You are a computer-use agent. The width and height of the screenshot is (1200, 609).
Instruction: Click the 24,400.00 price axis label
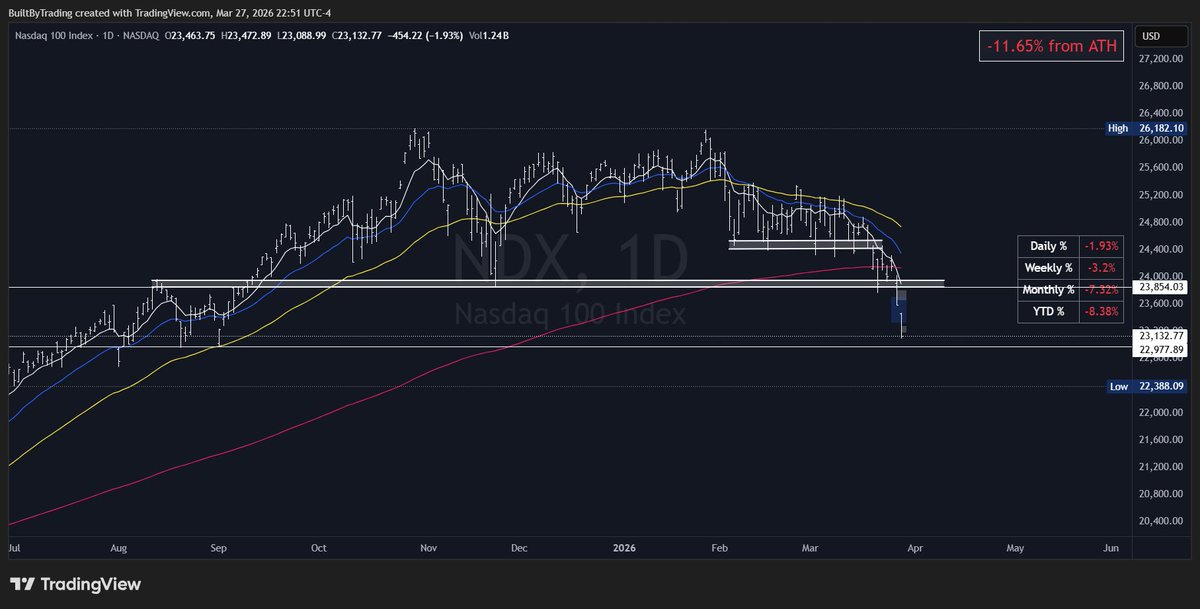pyautogui.click(x=1163, y=249)
